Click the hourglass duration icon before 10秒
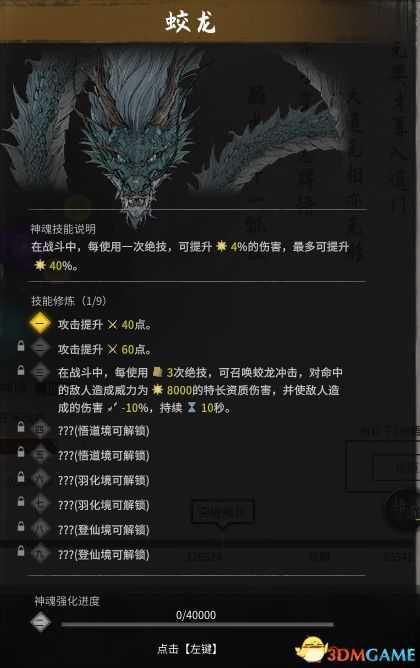Screen dimensions: 420x668 coord(192,408)
